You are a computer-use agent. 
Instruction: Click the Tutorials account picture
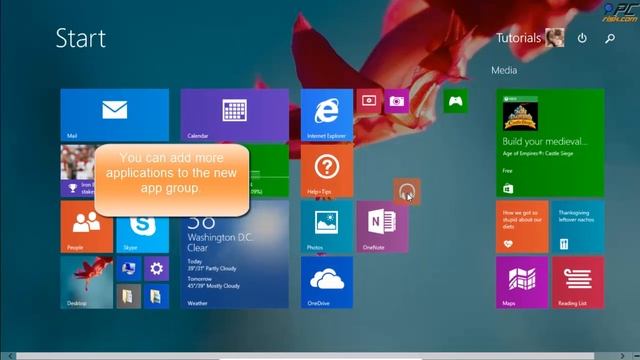point(555,38)
